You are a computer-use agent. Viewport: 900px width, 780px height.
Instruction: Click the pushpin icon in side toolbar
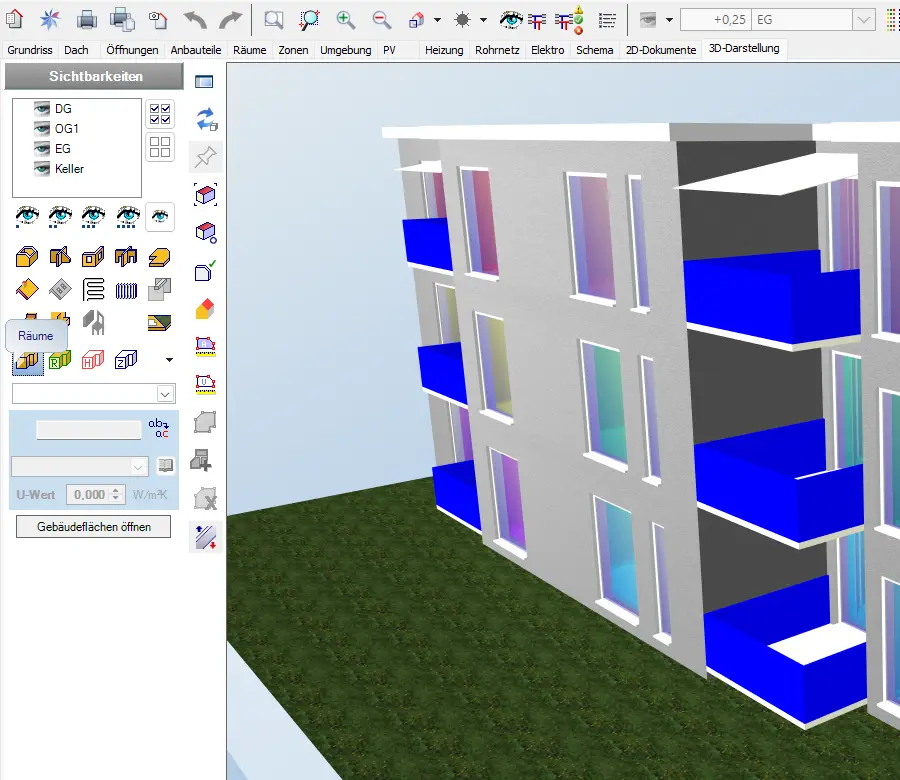point(206,157)
